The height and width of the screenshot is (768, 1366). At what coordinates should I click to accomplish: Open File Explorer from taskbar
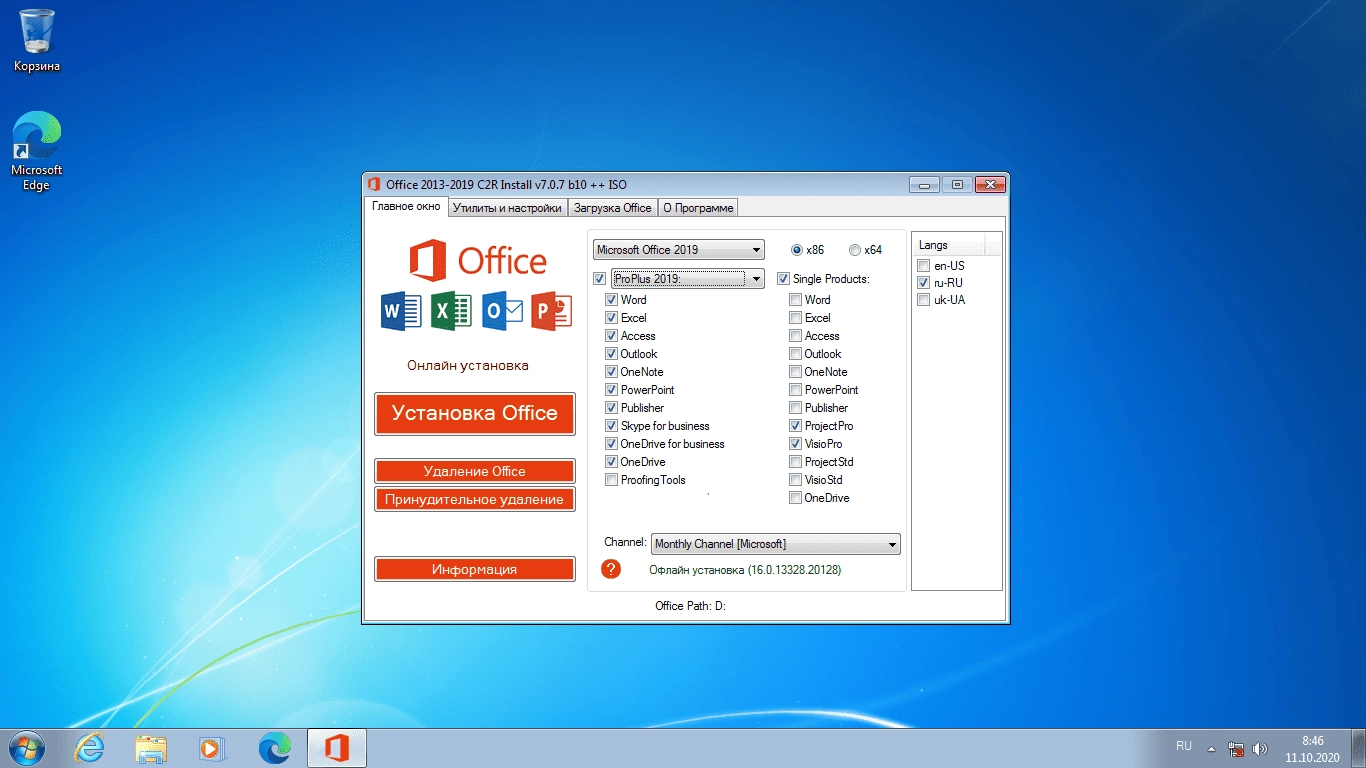pyautogui.click(x=151, y=748)
